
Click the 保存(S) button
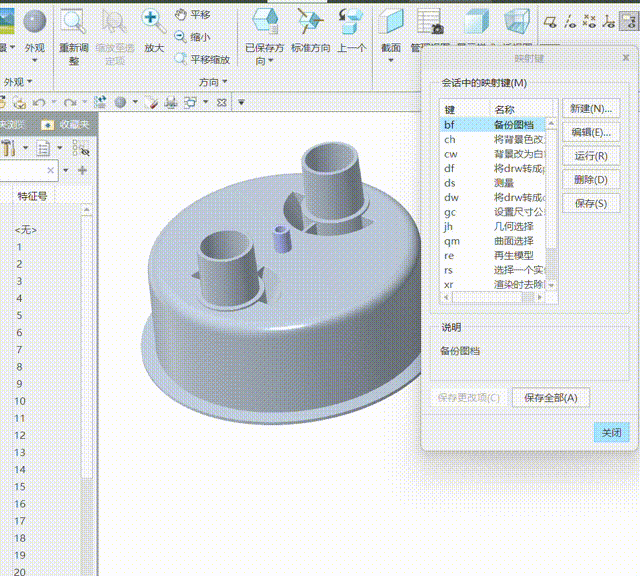[x=591, y=203]
